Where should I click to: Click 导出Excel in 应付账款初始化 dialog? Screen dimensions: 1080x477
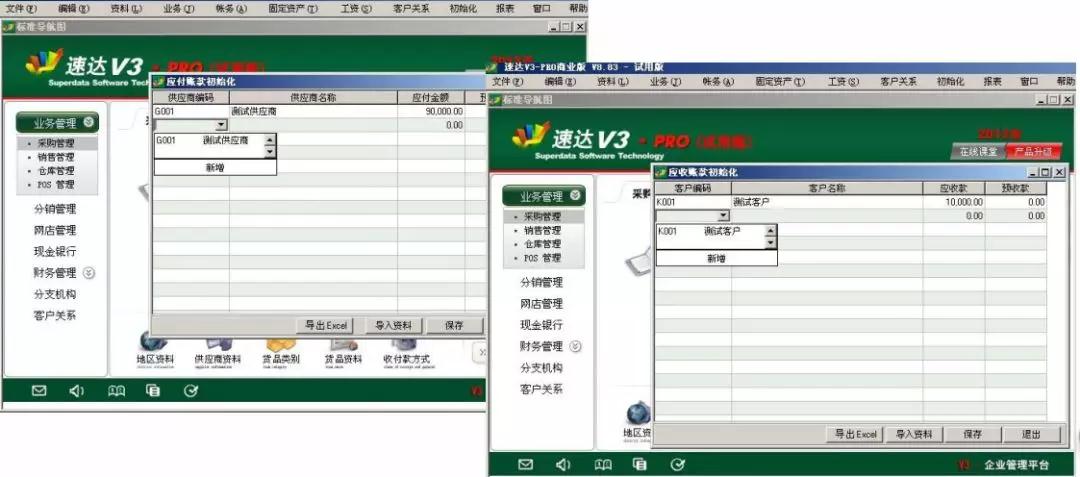click(x=325, y=326)
